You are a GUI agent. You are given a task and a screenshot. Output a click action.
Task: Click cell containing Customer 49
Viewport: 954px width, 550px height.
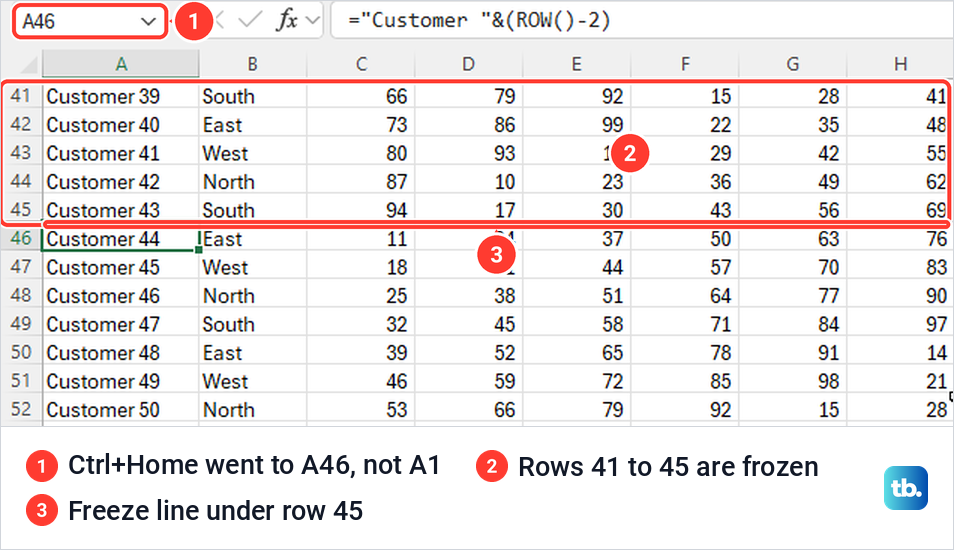point(120,381)
